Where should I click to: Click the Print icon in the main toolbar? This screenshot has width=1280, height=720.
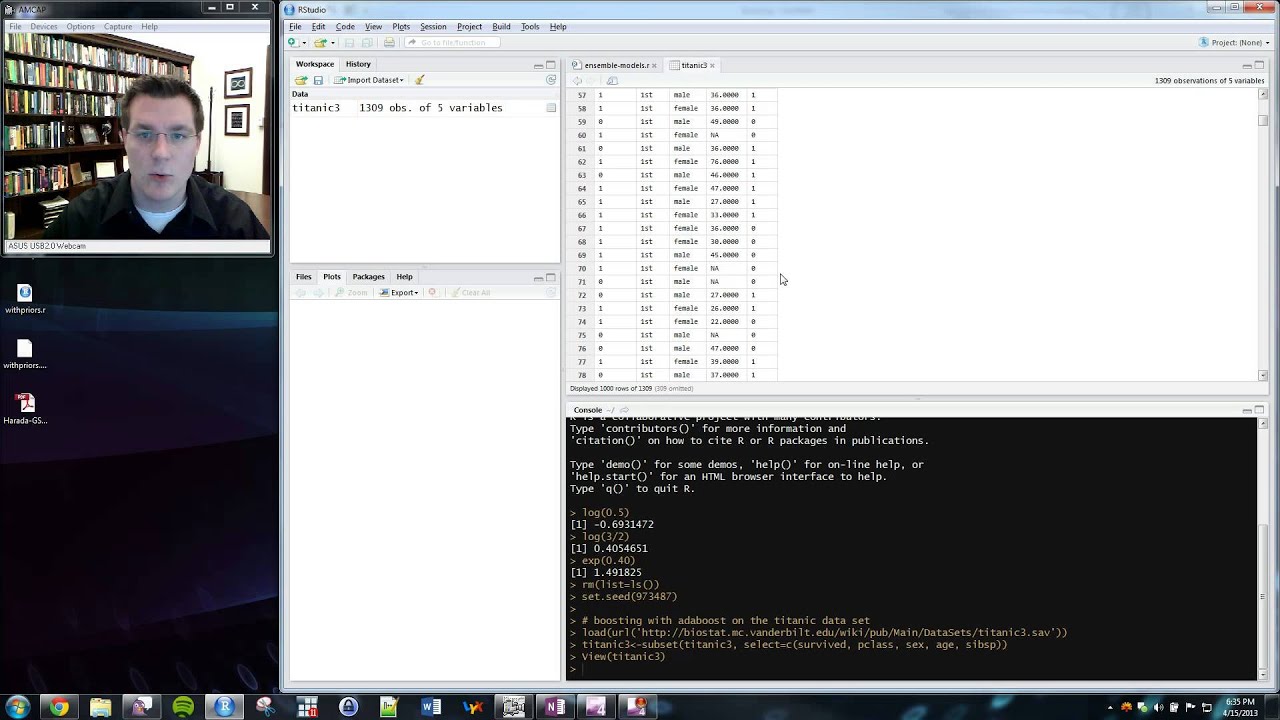(389, 43)
